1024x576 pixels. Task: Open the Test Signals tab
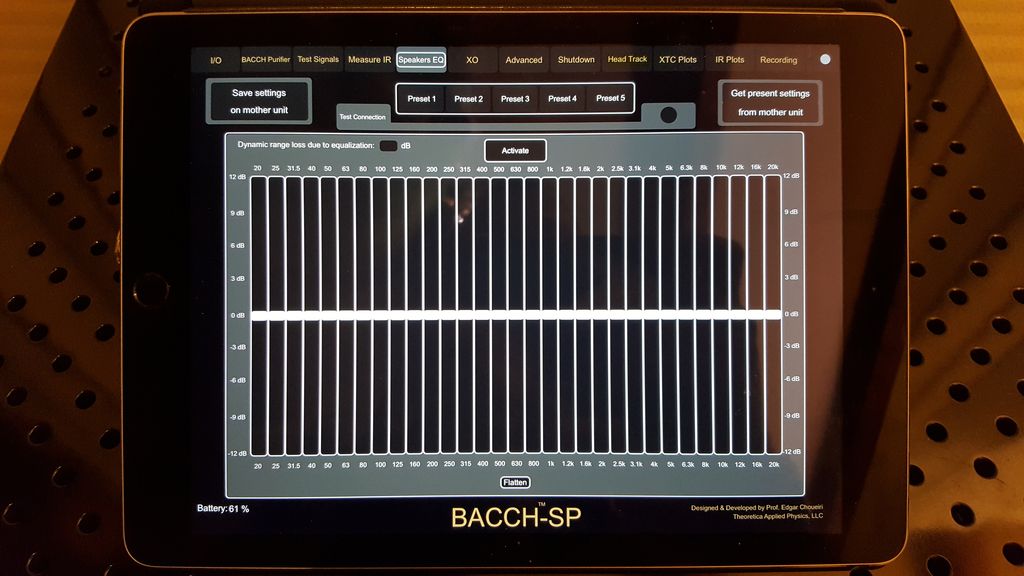click(318, 59)
